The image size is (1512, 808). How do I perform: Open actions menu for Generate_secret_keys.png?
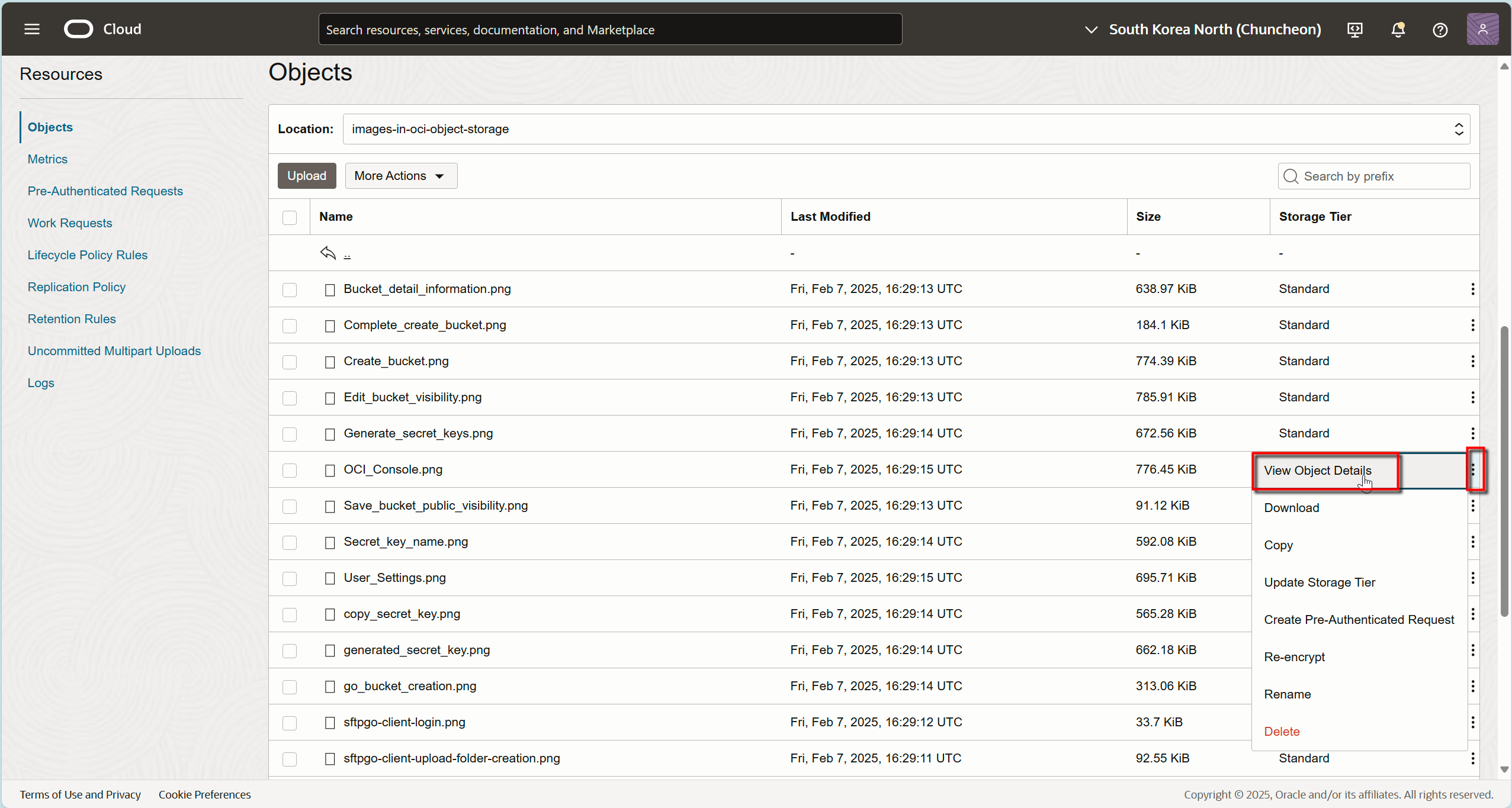click(x=1472, y=433)
